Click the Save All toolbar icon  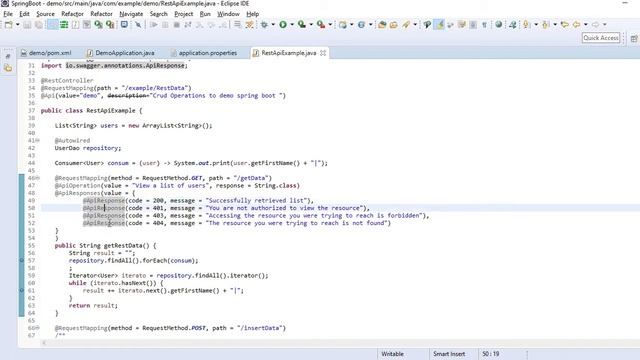click(39, 25)
